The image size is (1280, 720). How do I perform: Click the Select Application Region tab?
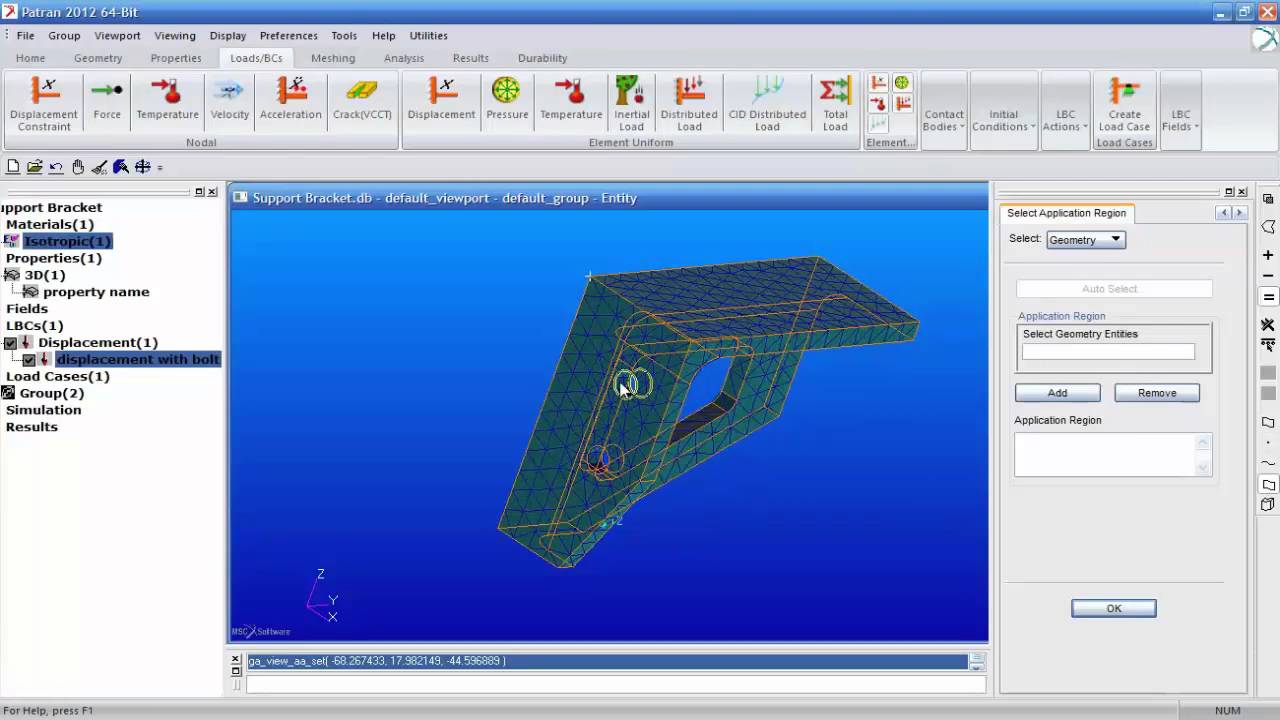[1066, 213]
